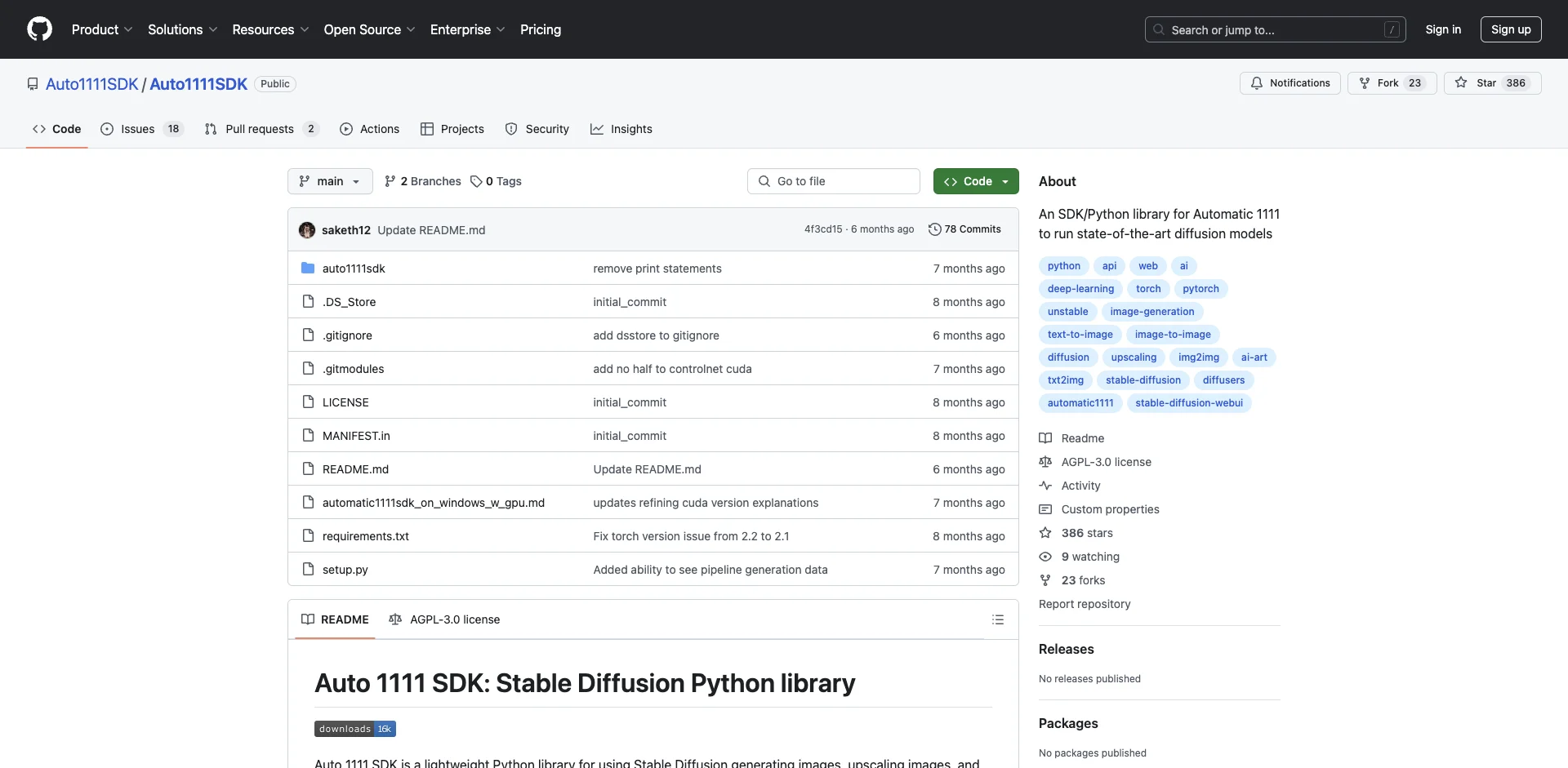Click the python topic tag
The height and width of the screenshot is (768, 1568).
click(x=1063, y=266)
